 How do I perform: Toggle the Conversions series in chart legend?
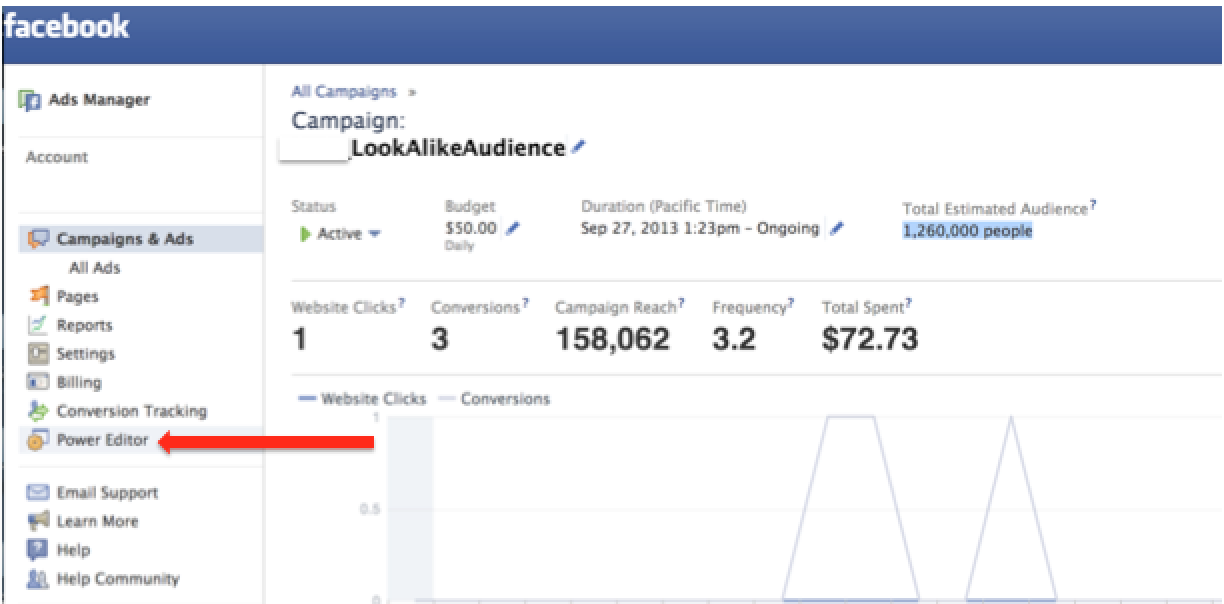(x=493, y=399)
